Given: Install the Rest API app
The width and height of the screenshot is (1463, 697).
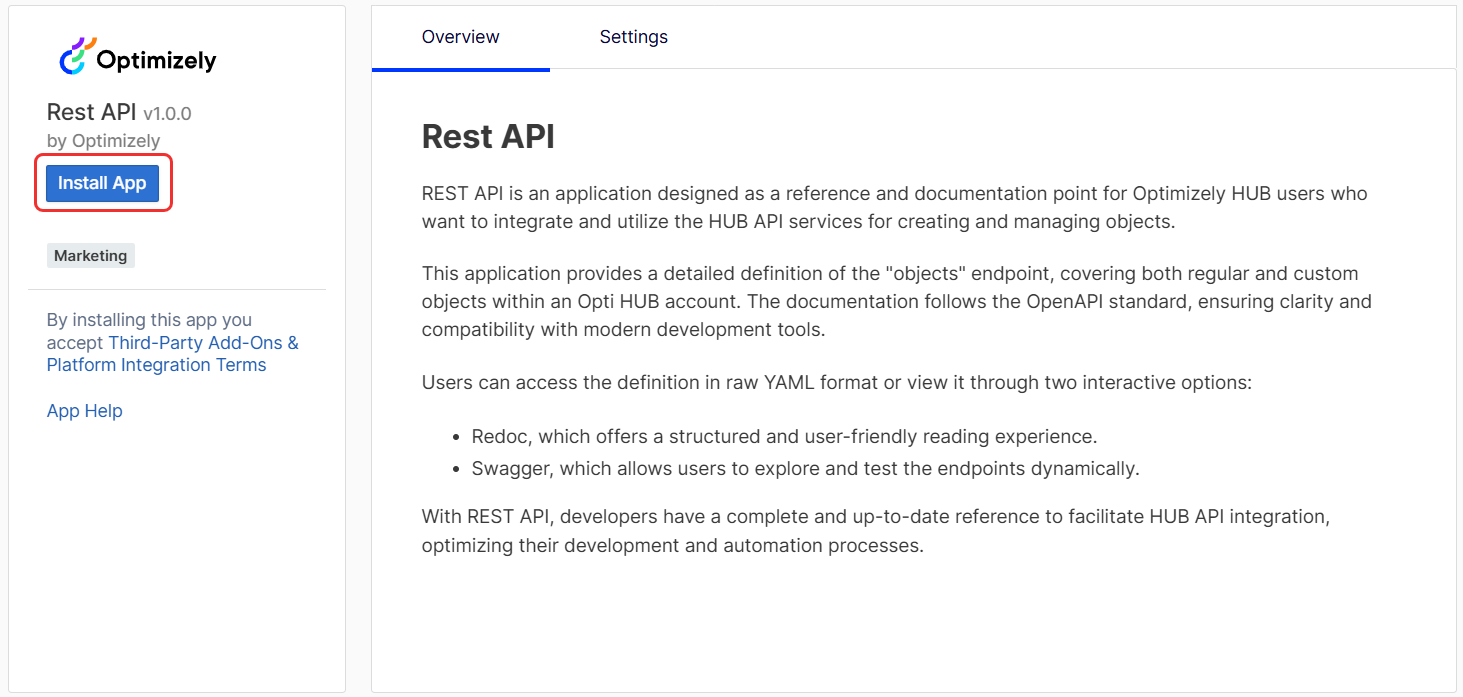Looking at the screenshot, I should tap(103, 183).
